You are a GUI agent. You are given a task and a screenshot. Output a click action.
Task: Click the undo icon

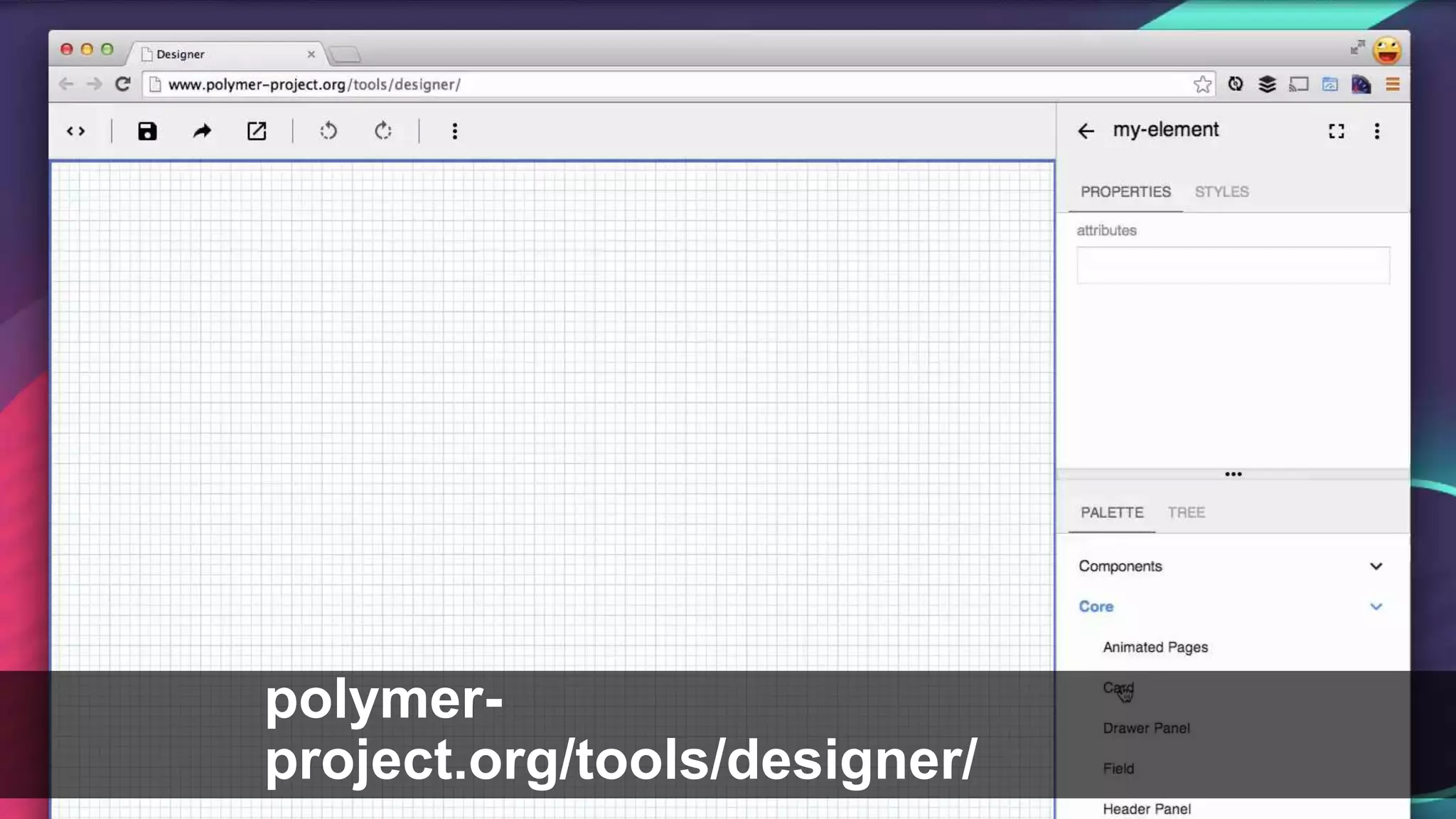[328, 132]
